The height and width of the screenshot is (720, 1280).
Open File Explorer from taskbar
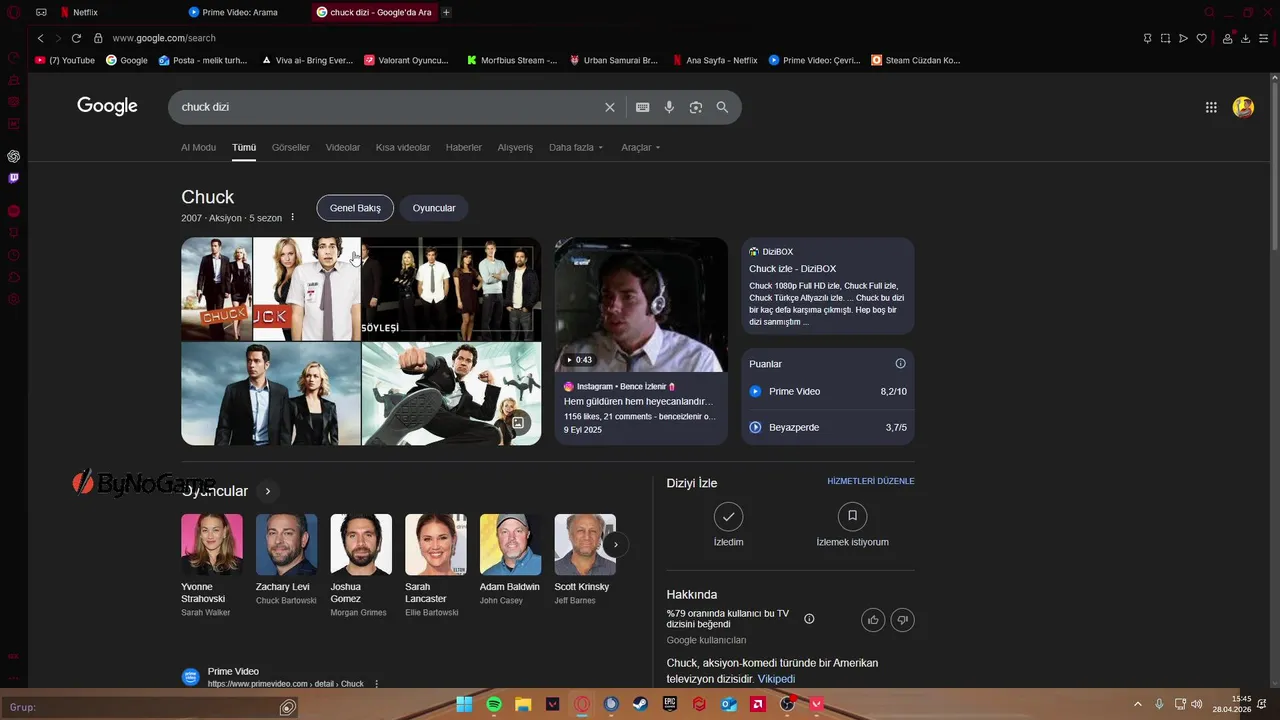(x=523, y=704)
